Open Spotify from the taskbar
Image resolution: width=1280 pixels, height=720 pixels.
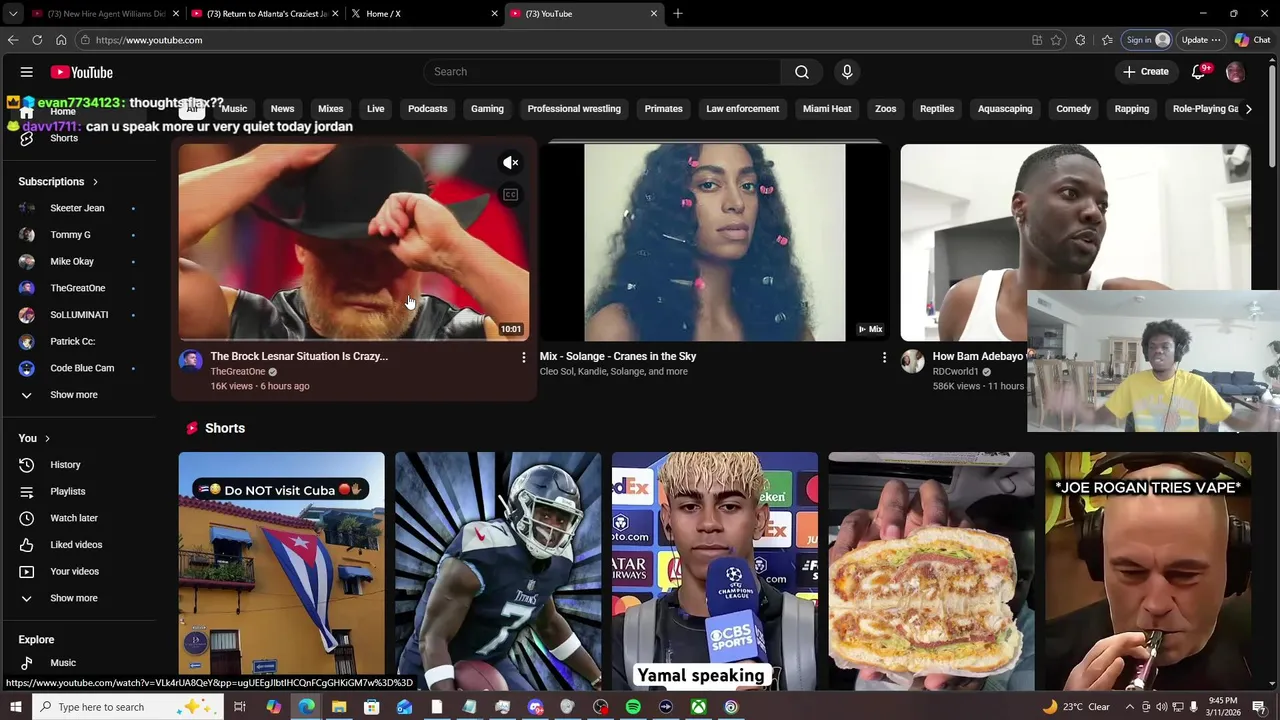[633, 707]
